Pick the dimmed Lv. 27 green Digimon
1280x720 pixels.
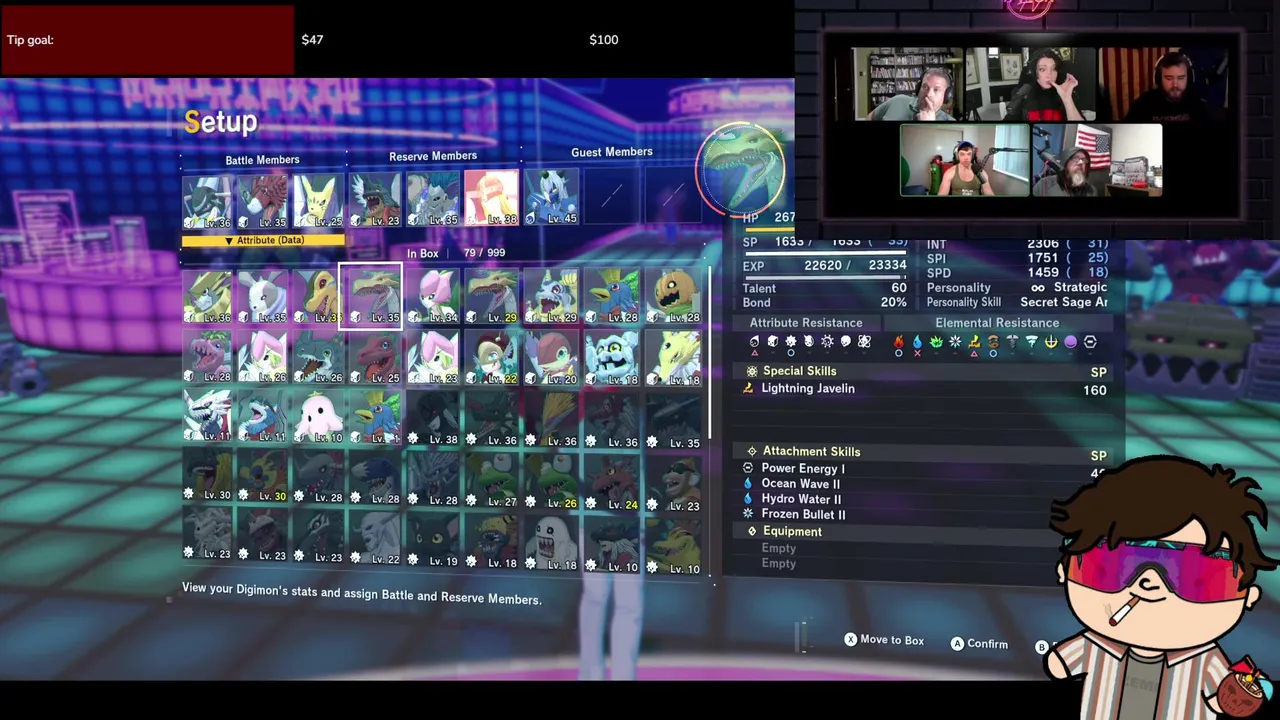pyautogui.click(x=493, y=481)
